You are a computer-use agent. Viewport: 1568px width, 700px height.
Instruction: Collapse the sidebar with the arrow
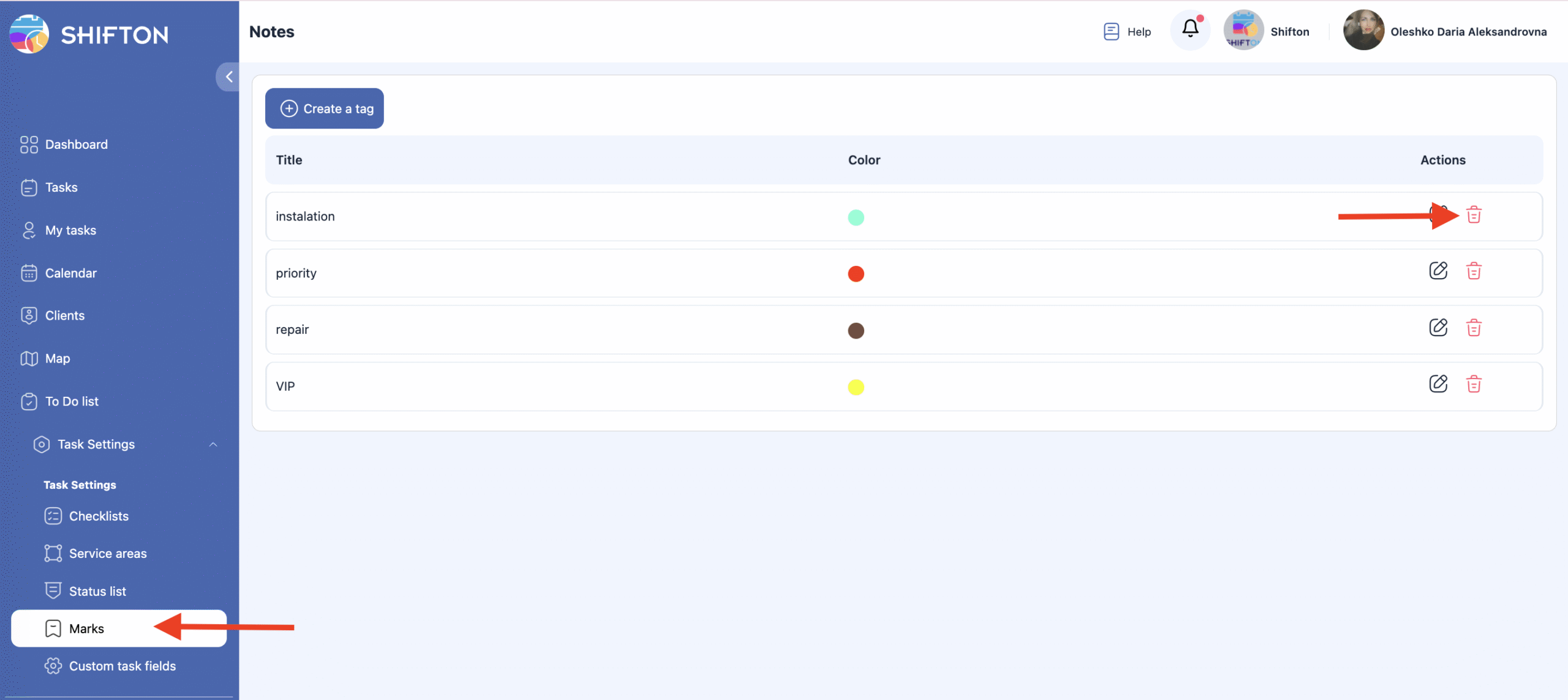point(229,77)
